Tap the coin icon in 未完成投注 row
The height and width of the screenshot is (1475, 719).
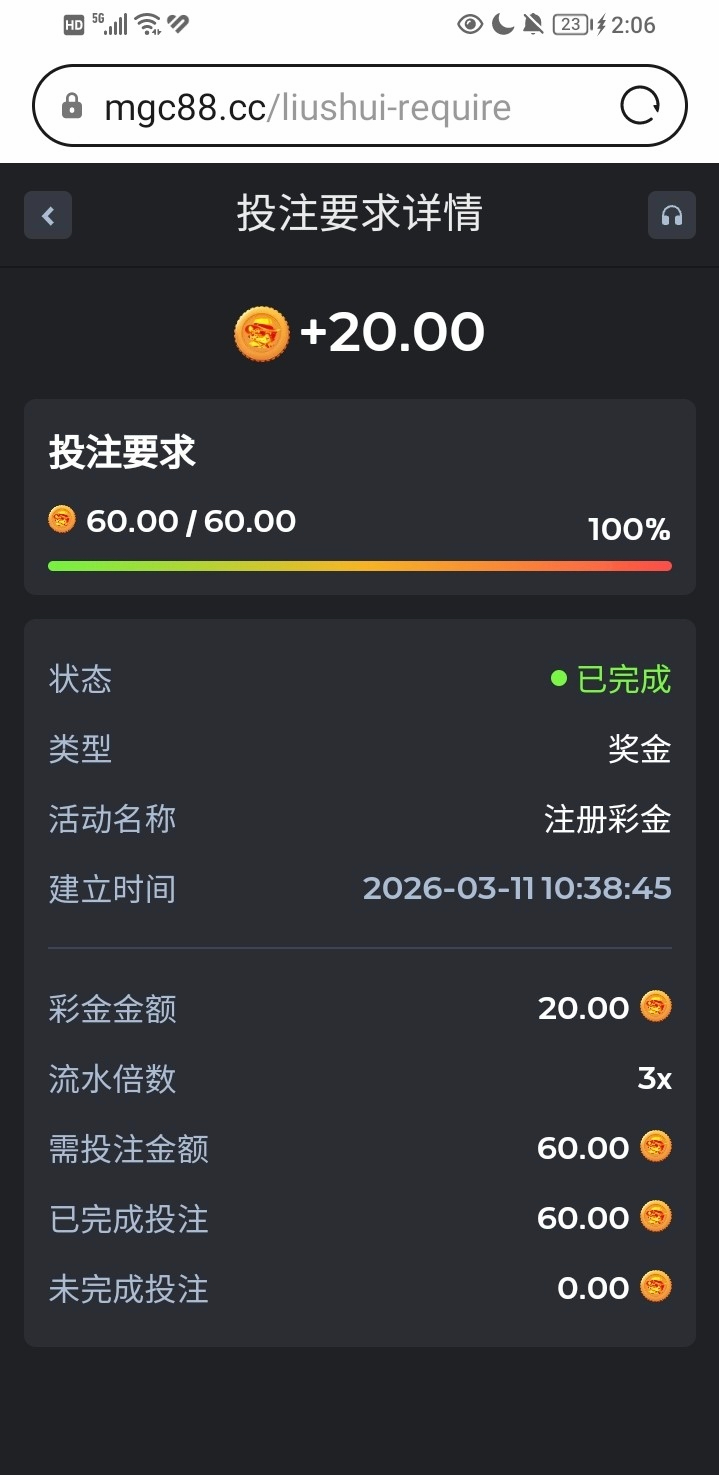(656, 1286)
